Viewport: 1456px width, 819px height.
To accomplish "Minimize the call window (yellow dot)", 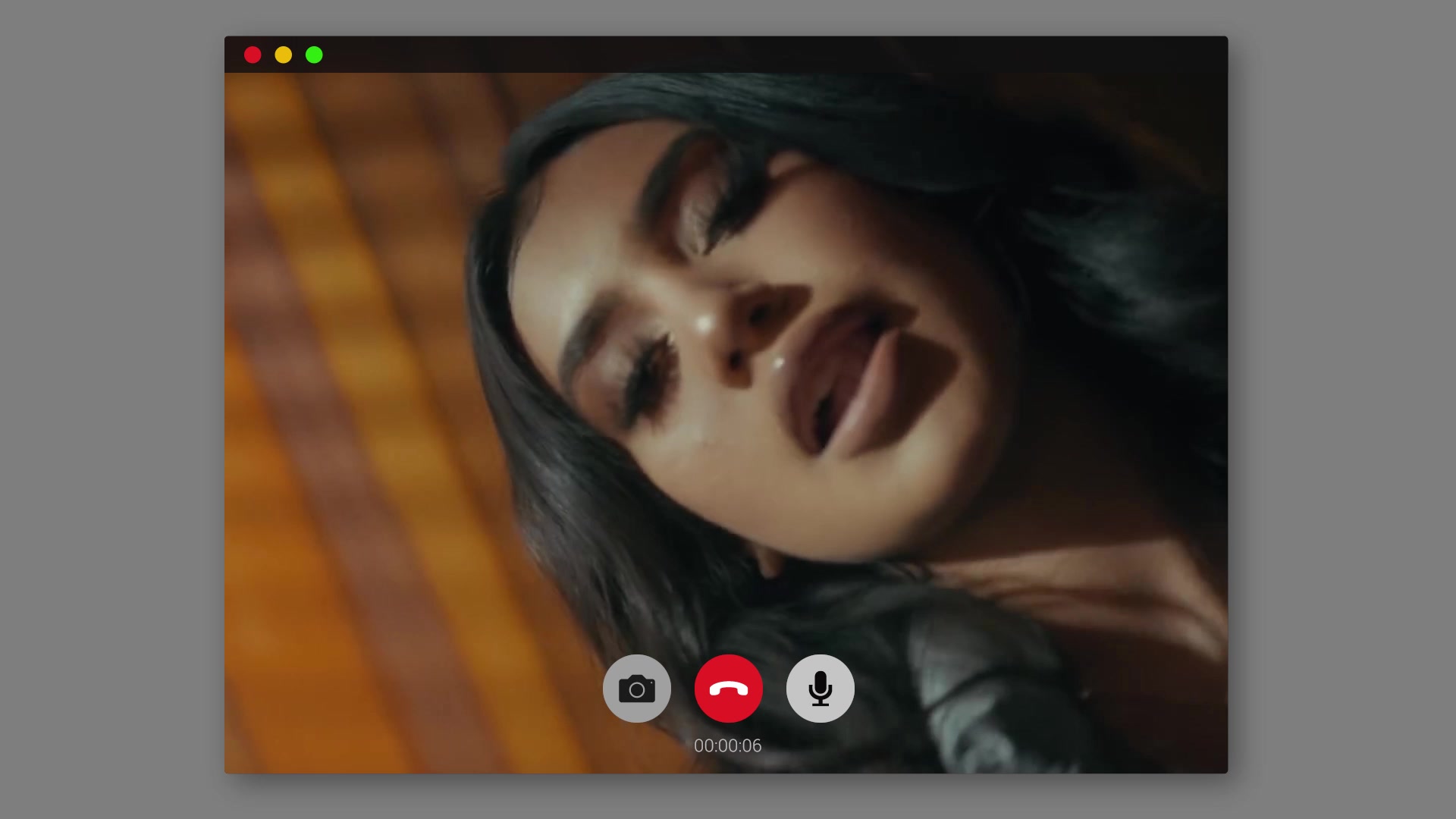I will (284, 55).
